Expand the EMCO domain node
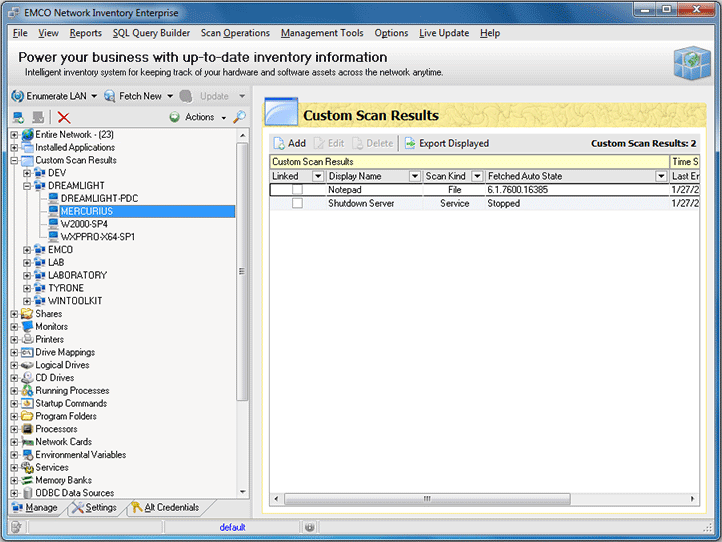Image resolution: width=722 pixels, height=542 pixels. point(27,250)
